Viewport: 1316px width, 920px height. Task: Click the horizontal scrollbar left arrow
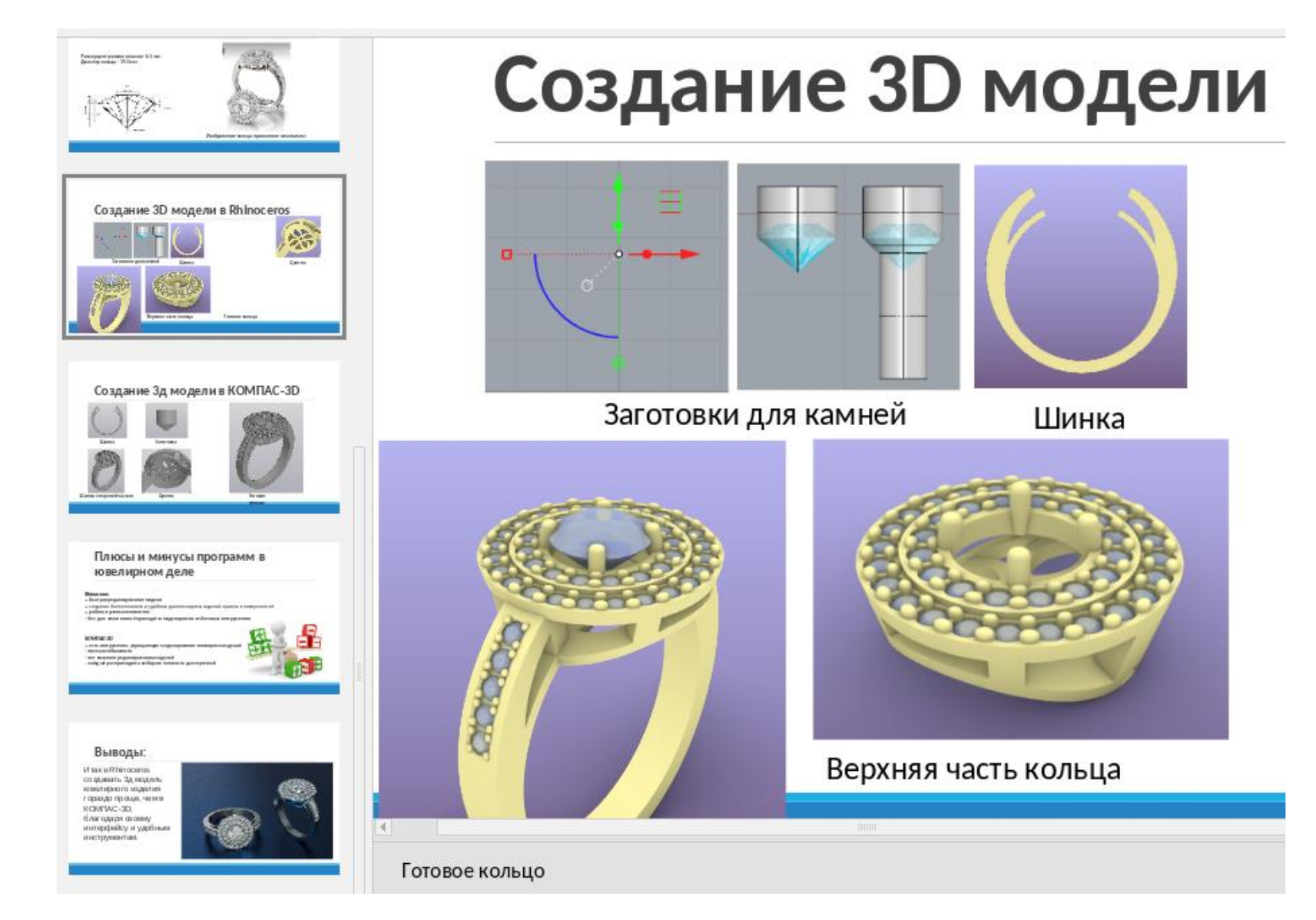tap(383, 827)
